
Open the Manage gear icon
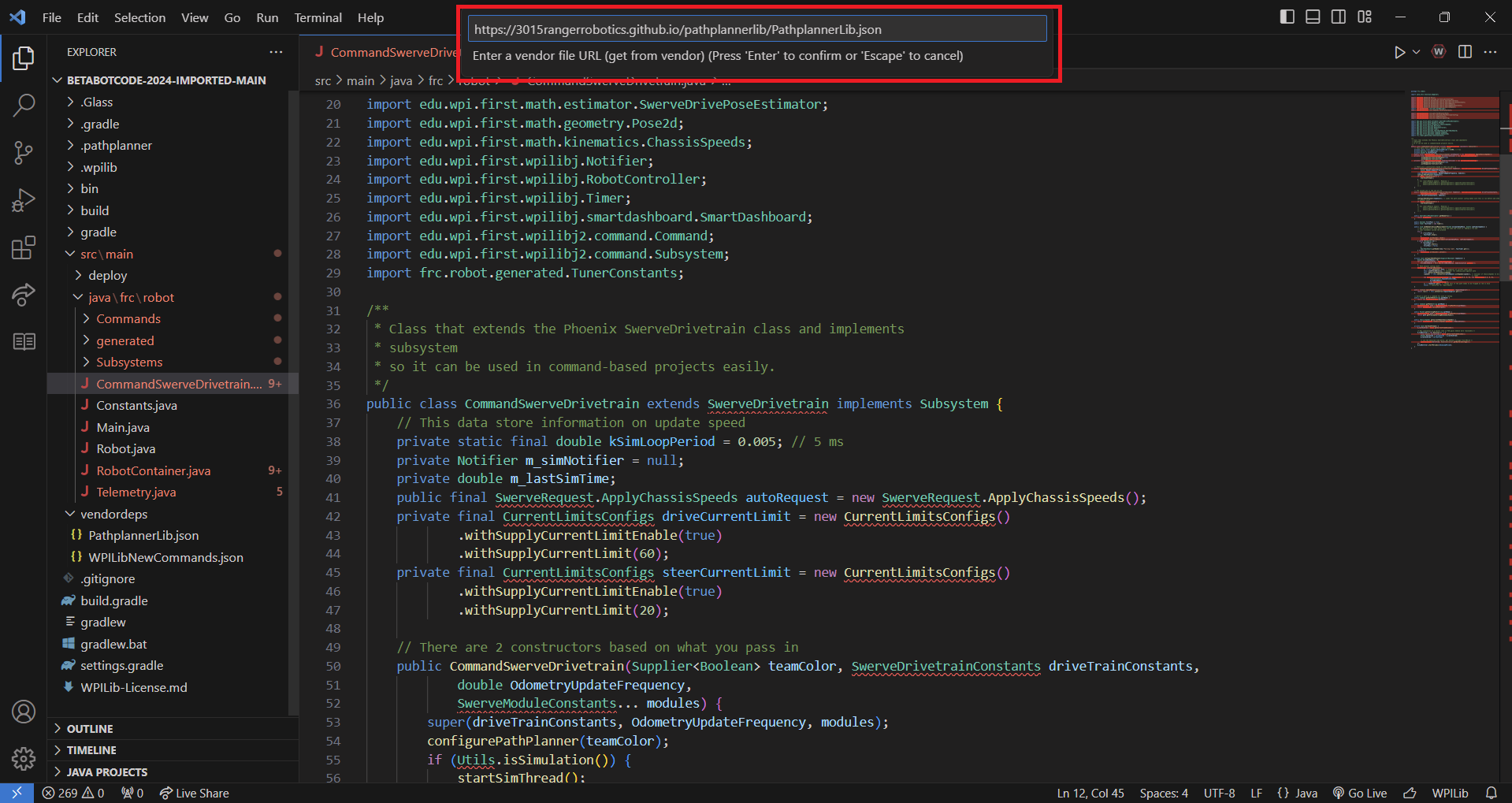click(x=24, y=759)
